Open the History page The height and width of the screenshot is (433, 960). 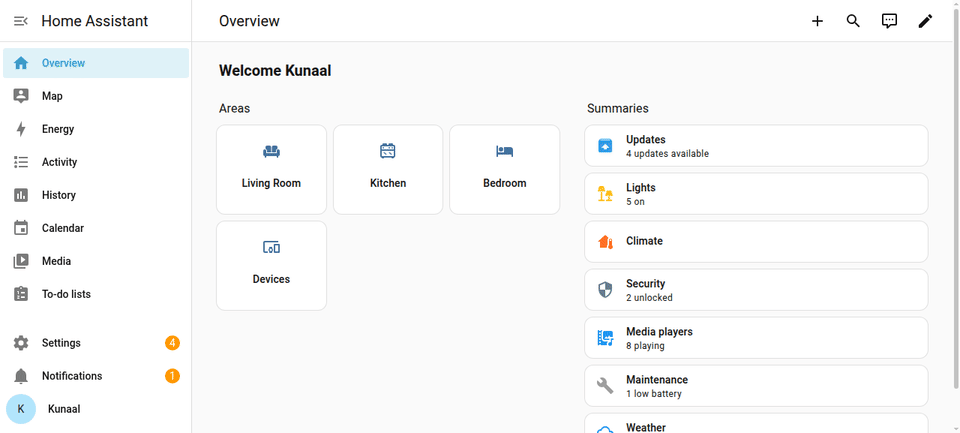[96, 195]
